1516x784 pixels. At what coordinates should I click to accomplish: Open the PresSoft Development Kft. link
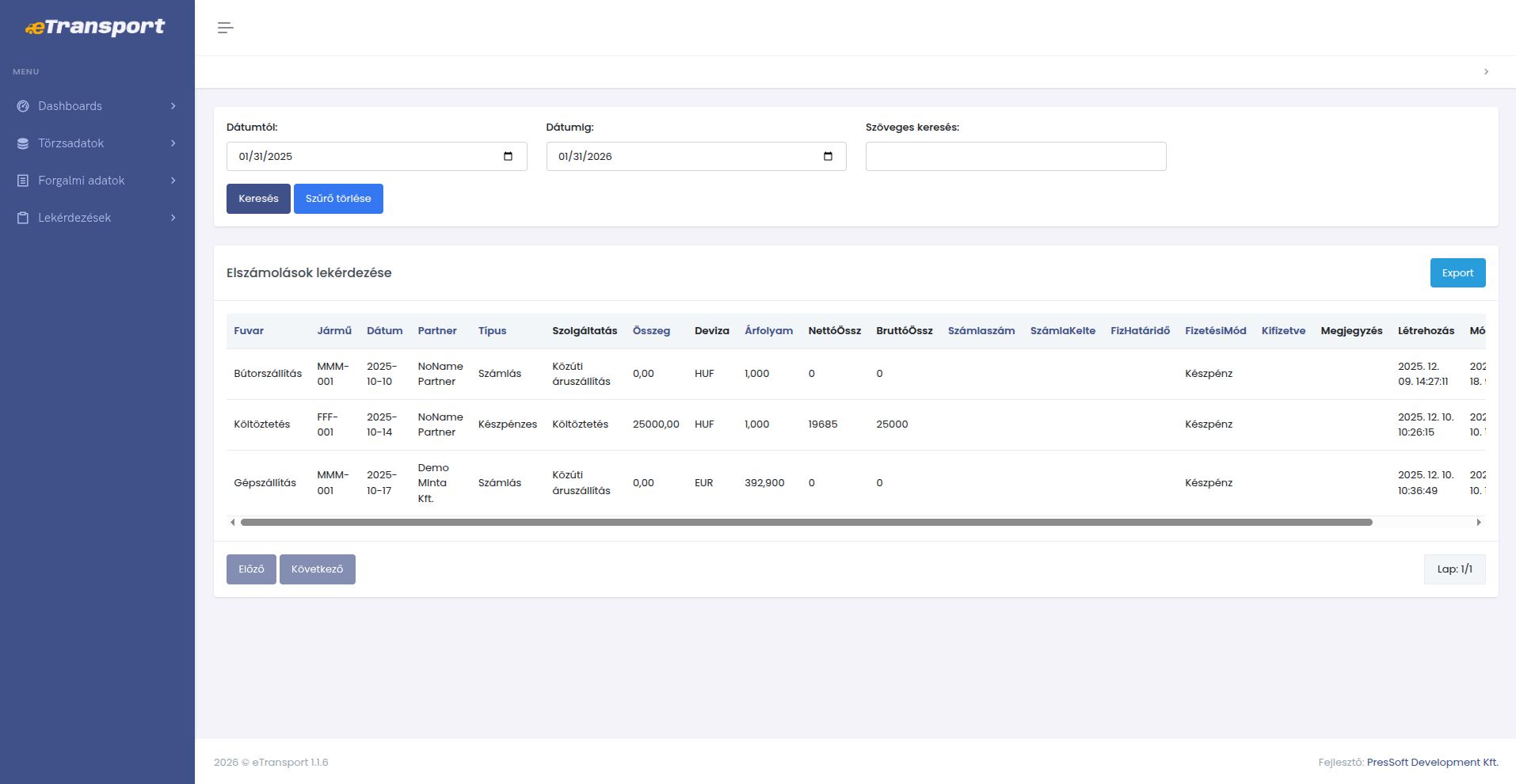(x=1432, y=763)
